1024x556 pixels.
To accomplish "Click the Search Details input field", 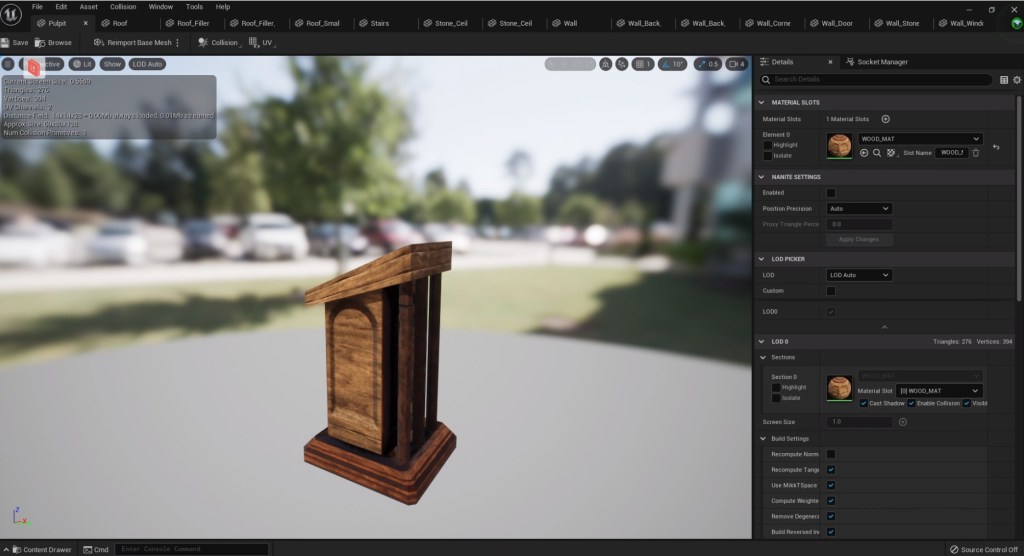I will coord(880,80).
